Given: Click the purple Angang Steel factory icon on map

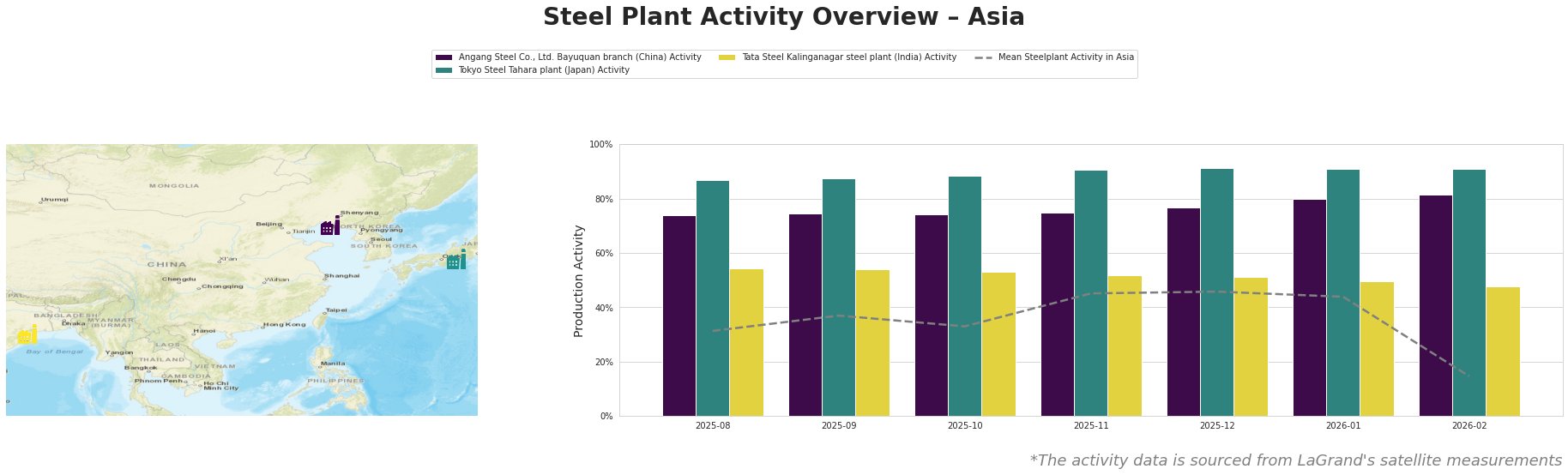Looking at the screenshot, I should click(x=330, y=226).
